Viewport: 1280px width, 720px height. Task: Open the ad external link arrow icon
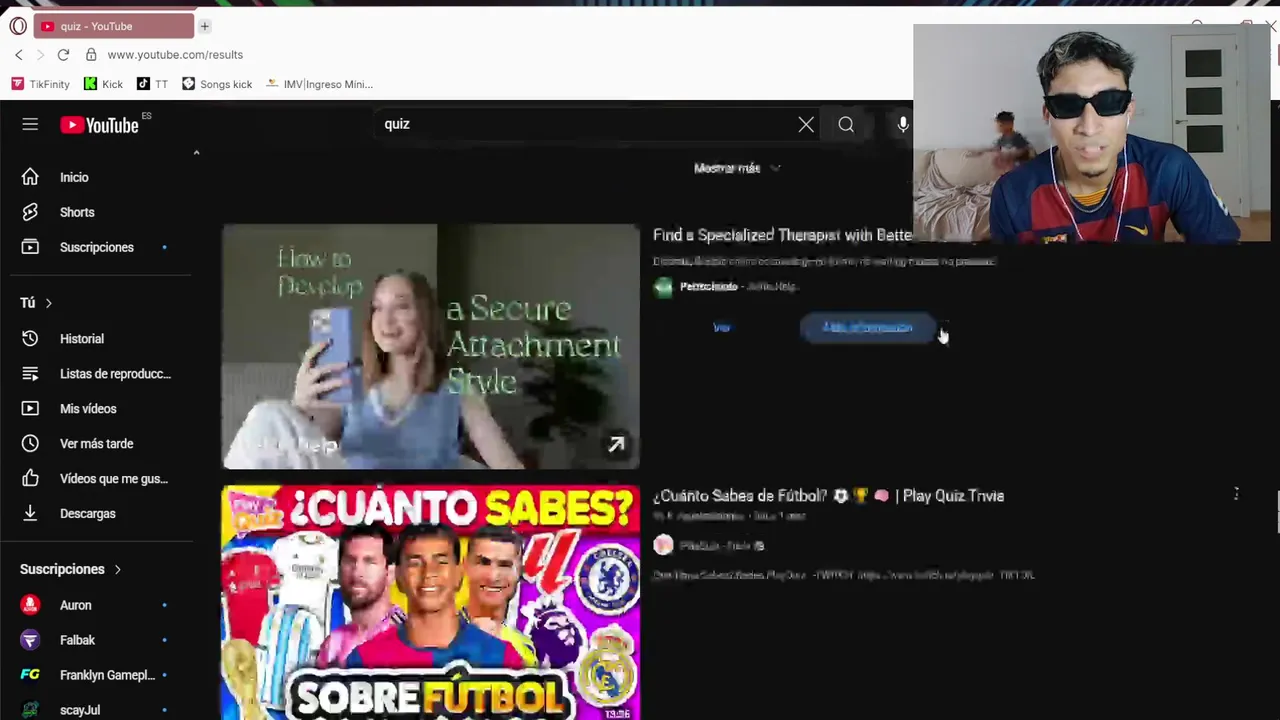616,445
